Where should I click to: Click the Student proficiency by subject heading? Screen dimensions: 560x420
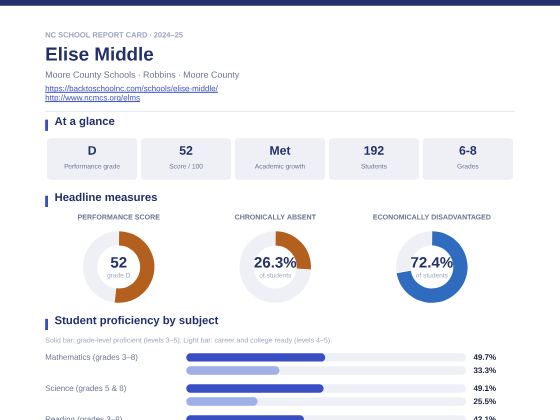coord(136,320)
